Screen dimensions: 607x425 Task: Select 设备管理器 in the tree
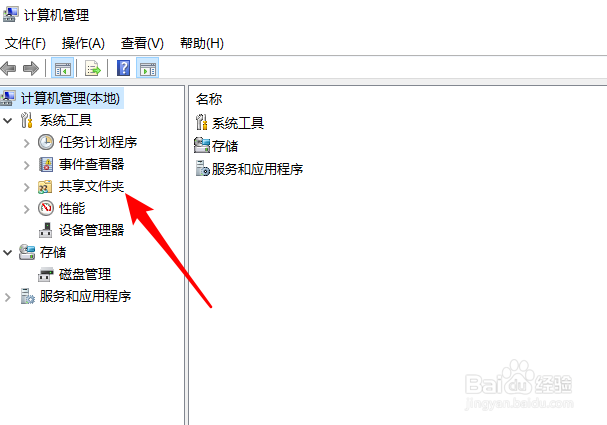click(91, 230)
